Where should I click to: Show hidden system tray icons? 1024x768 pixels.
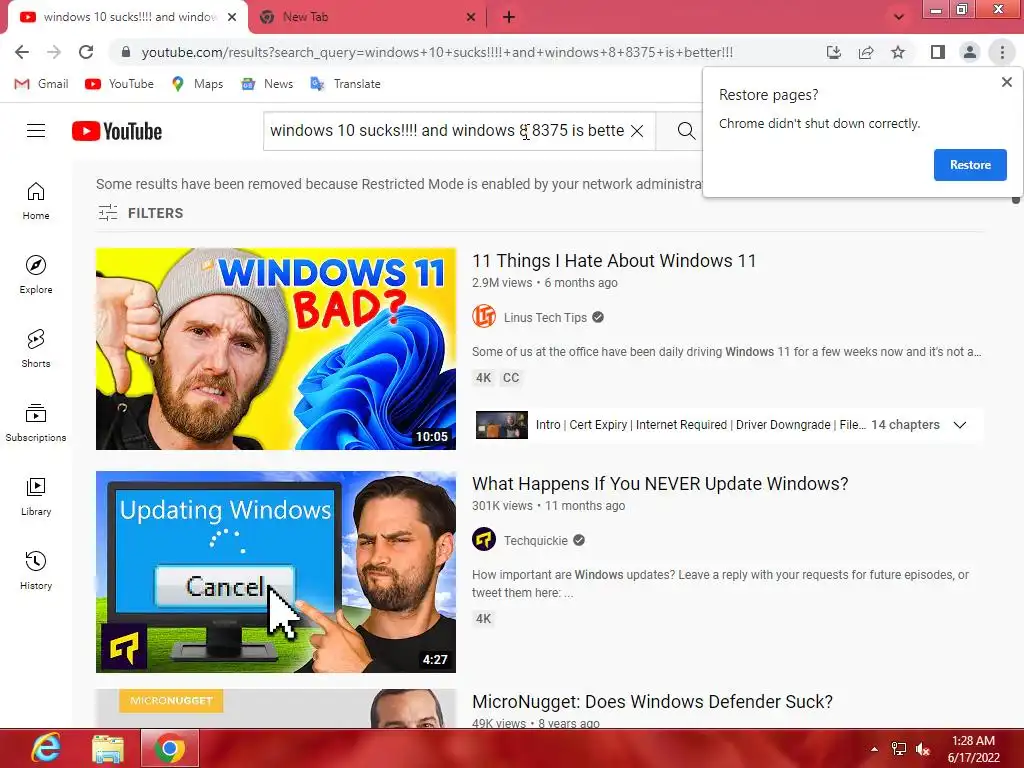(874, 749)
